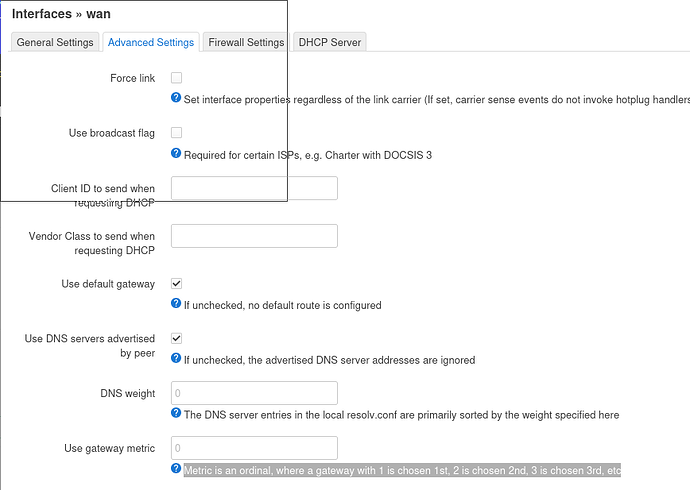Uncheck Use default gateway
Image resolution: width=690 pixels, height=490 pixels.
pyautogui.click(x=176, y=284)
